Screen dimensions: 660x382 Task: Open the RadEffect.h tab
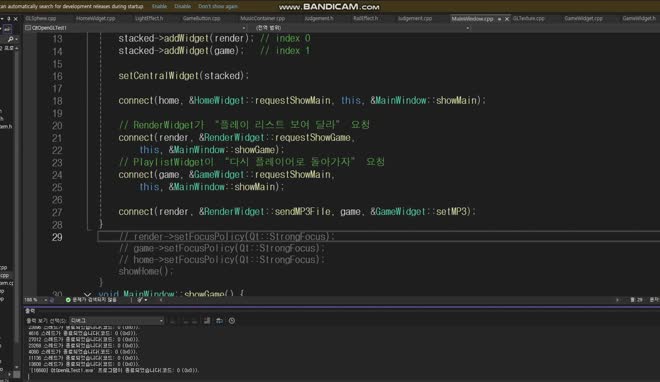tap(365, 19)
